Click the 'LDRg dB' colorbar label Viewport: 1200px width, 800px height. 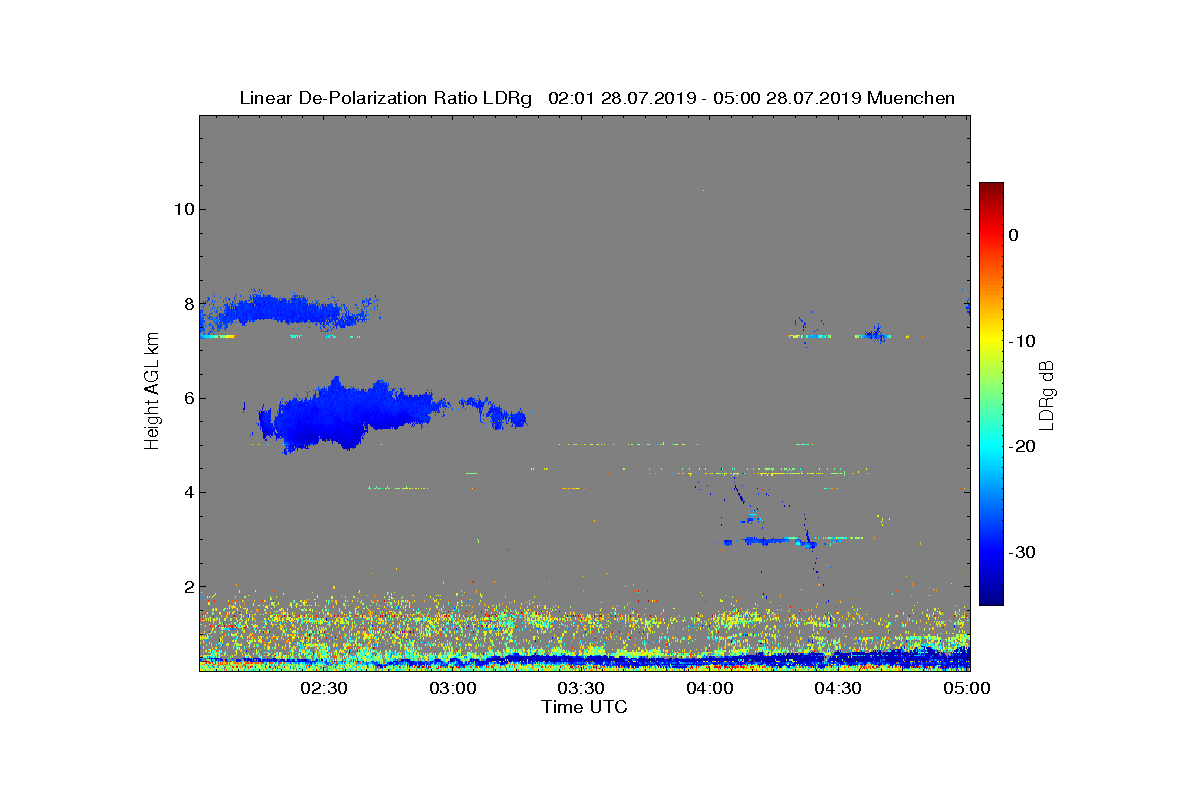(x=1046, y=394)
